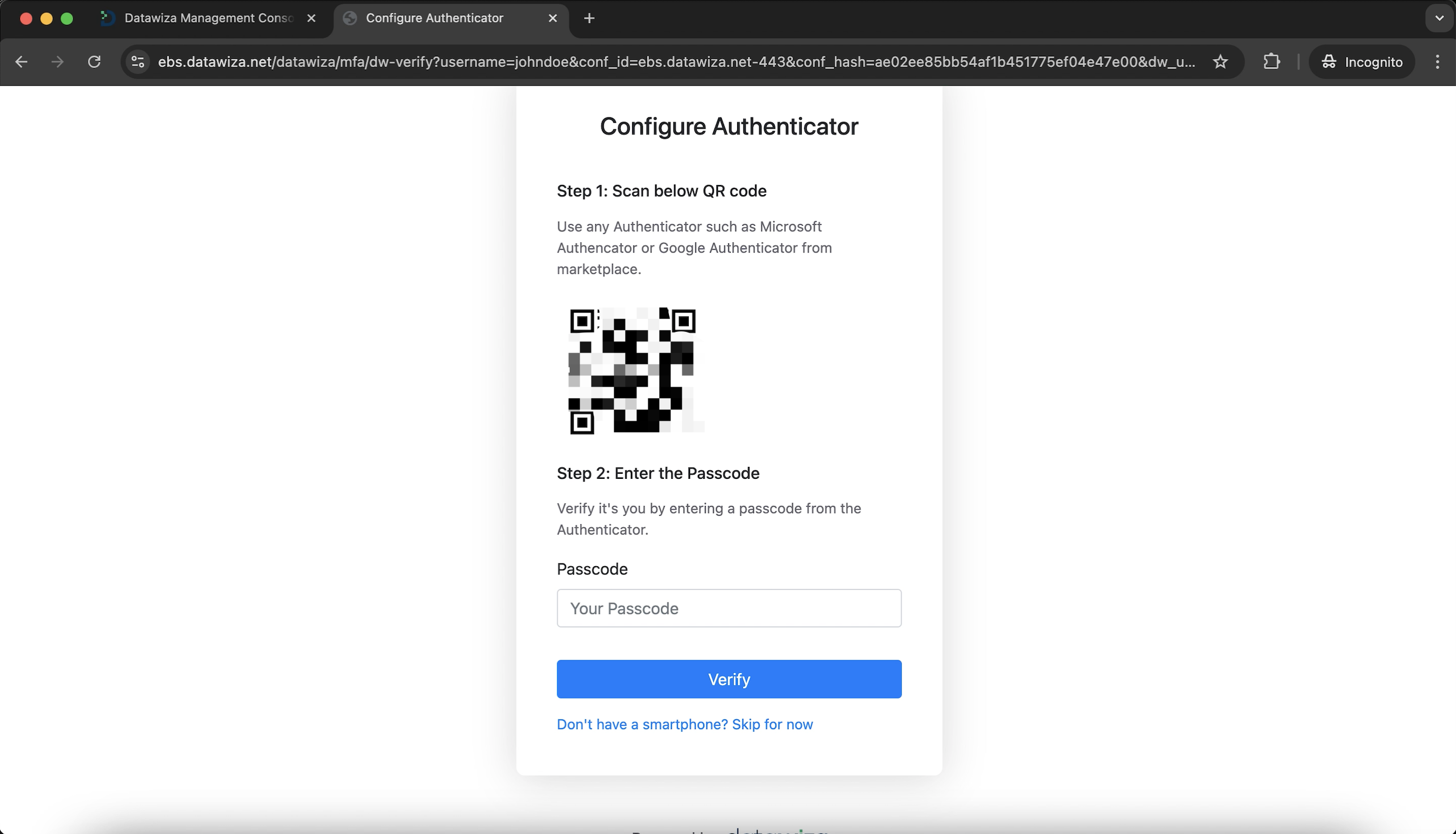Click the browser forward arrow
The image size is (1456, 834).
click(x=57, y=62)
